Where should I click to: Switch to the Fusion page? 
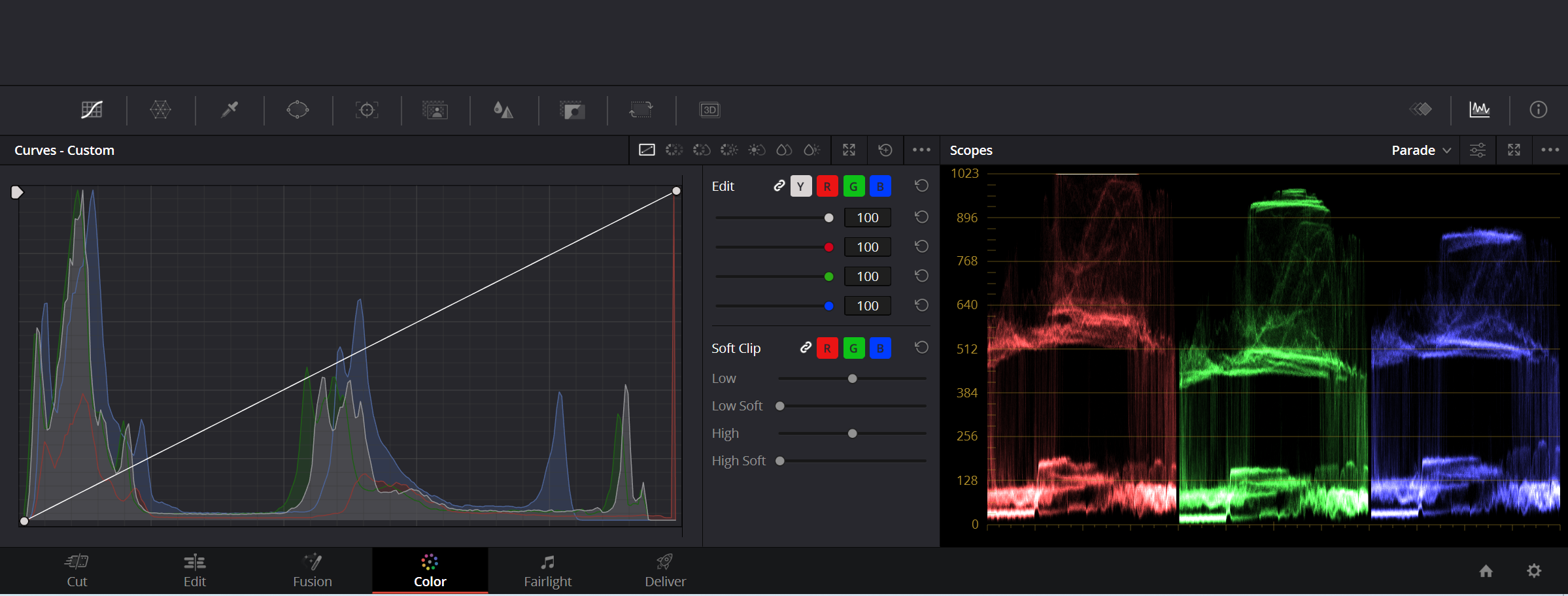pos(313,571)
